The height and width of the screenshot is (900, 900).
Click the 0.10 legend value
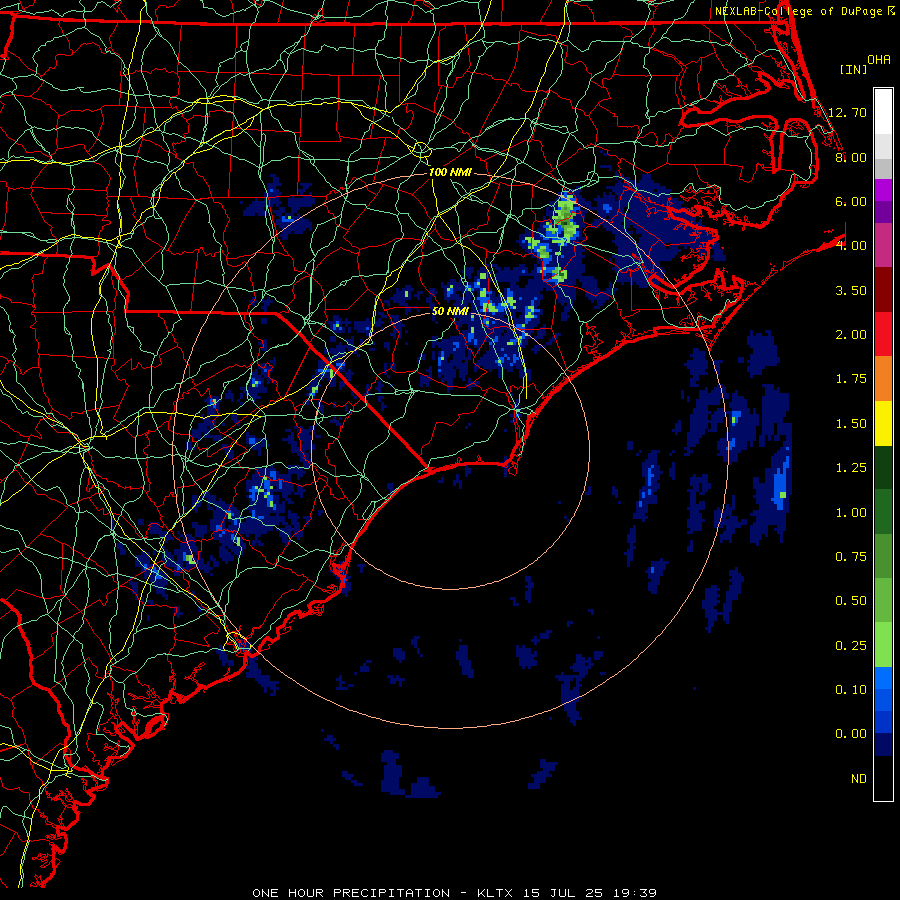coord(851,690)
